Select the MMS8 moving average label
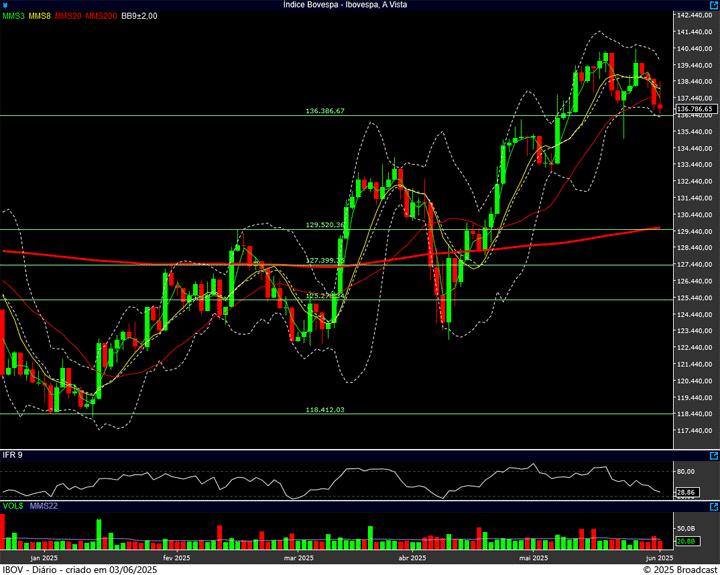 click(39, 16)
